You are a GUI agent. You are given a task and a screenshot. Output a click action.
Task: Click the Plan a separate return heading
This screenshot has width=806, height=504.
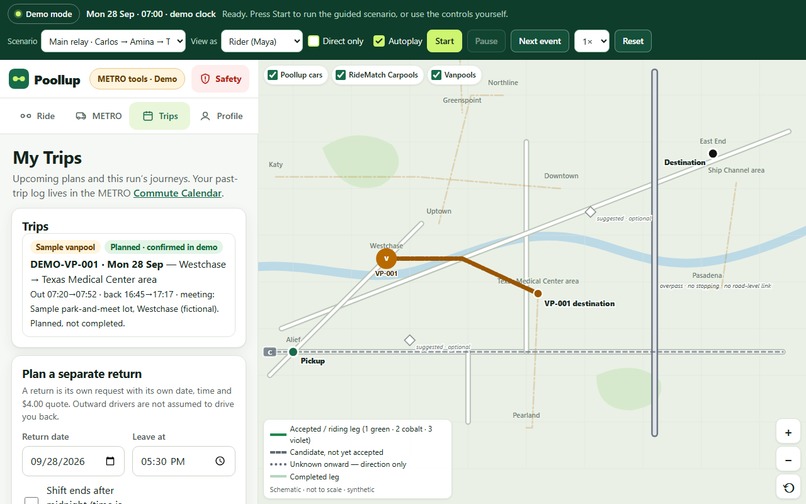[82, 374]
